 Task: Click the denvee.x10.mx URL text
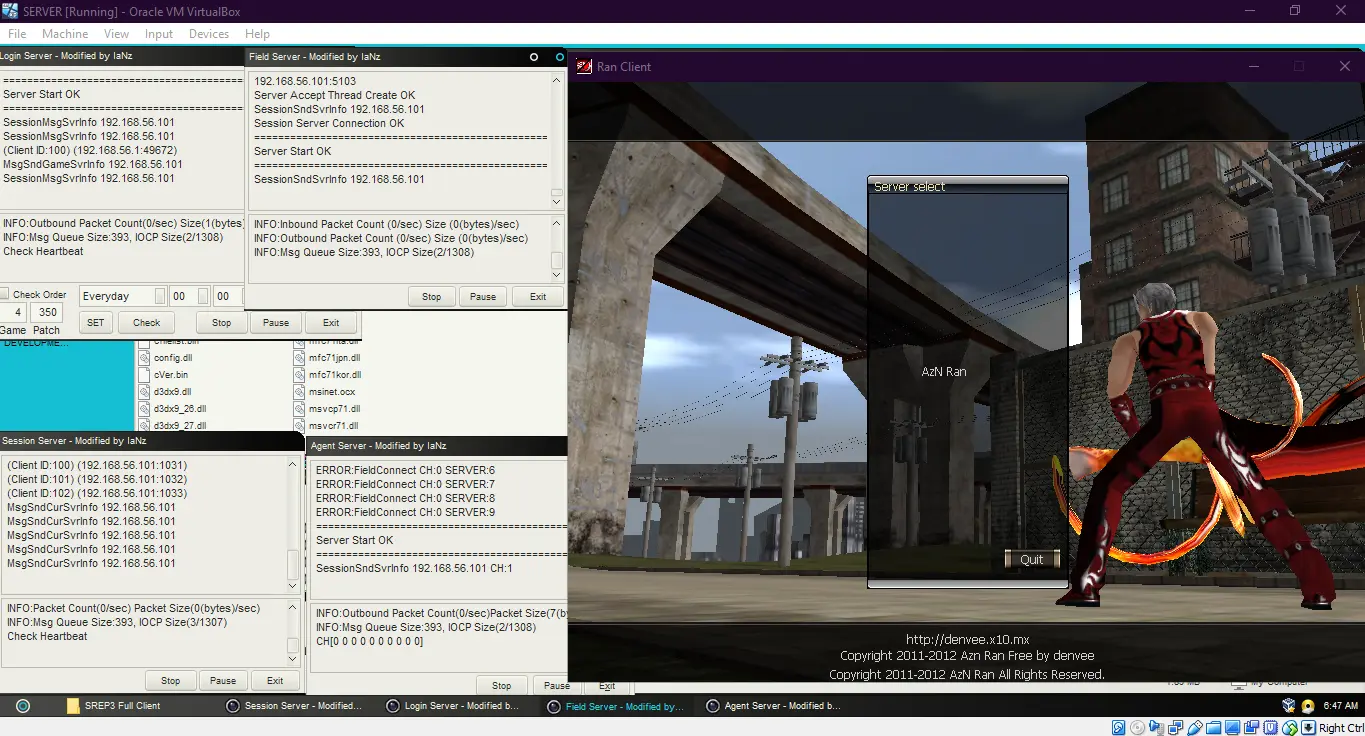(967, 640)
